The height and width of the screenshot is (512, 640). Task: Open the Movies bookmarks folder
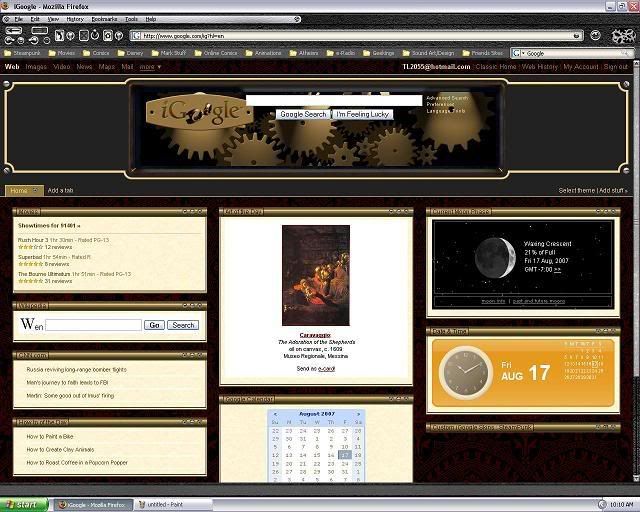pos(62,53)
